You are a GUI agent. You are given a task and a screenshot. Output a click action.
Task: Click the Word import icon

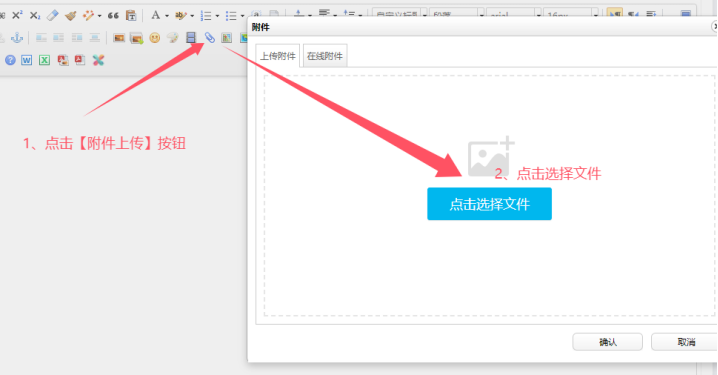point(27,60)
